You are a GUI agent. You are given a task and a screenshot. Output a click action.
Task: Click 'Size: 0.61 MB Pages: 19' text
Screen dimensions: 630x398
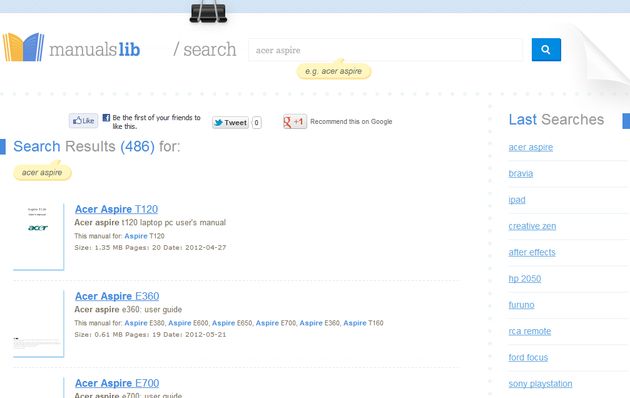(117, 335)
